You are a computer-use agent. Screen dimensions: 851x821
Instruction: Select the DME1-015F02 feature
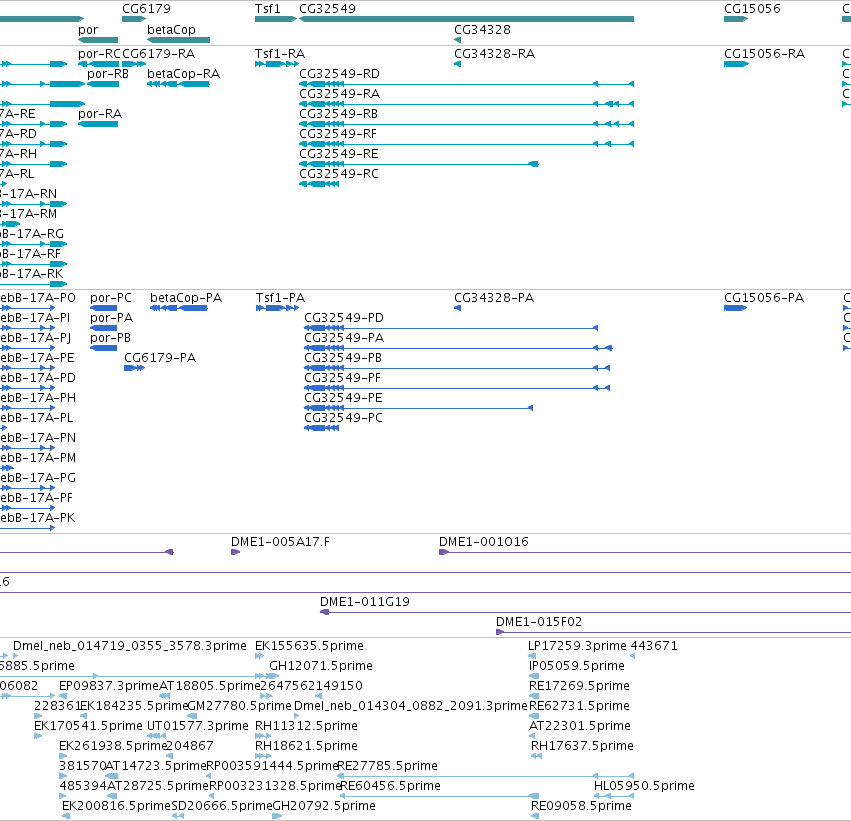539,622
